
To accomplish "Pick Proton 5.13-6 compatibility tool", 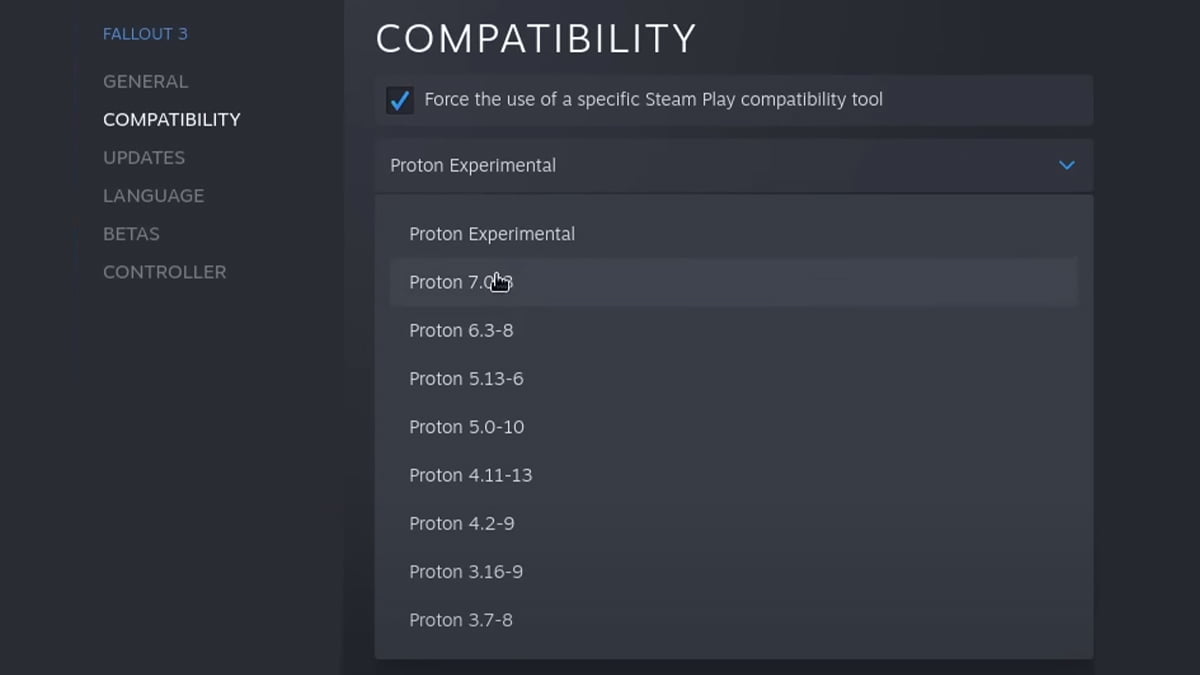I will pos(466,379).
